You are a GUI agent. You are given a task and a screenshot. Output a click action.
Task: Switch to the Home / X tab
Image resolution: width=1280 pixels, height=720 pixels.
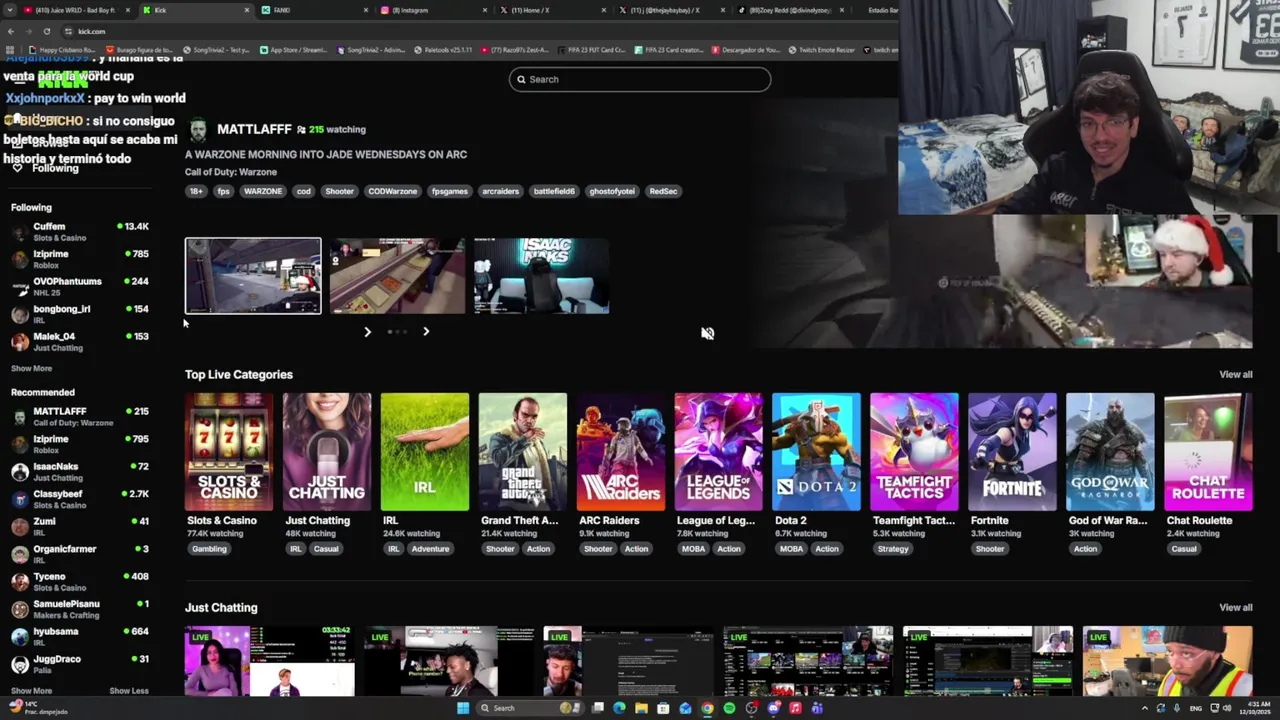pos(551,10)
